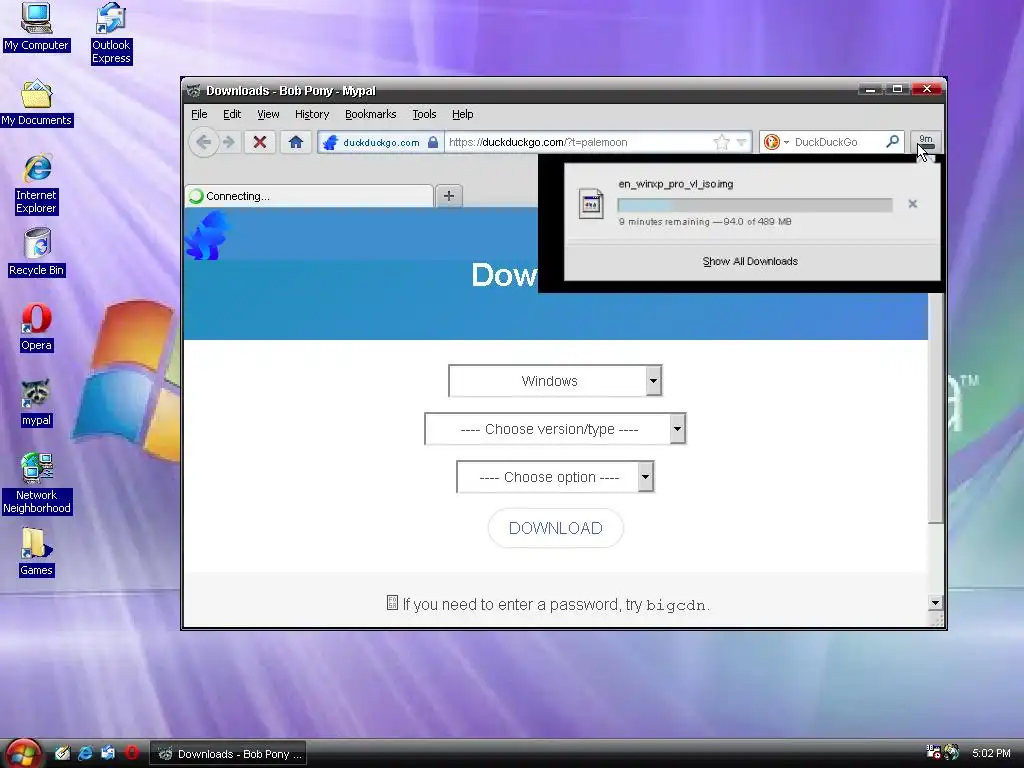Image resolution: width=1024 pixels, height=768 pixels.
Task: Launch Outlook Express from desktop
Action: click(x=111, y=33)
